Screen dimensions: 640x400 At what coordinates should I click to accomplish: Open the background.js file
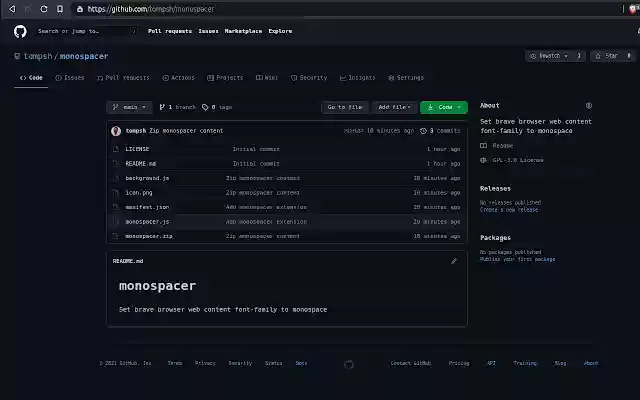[147, 178]
